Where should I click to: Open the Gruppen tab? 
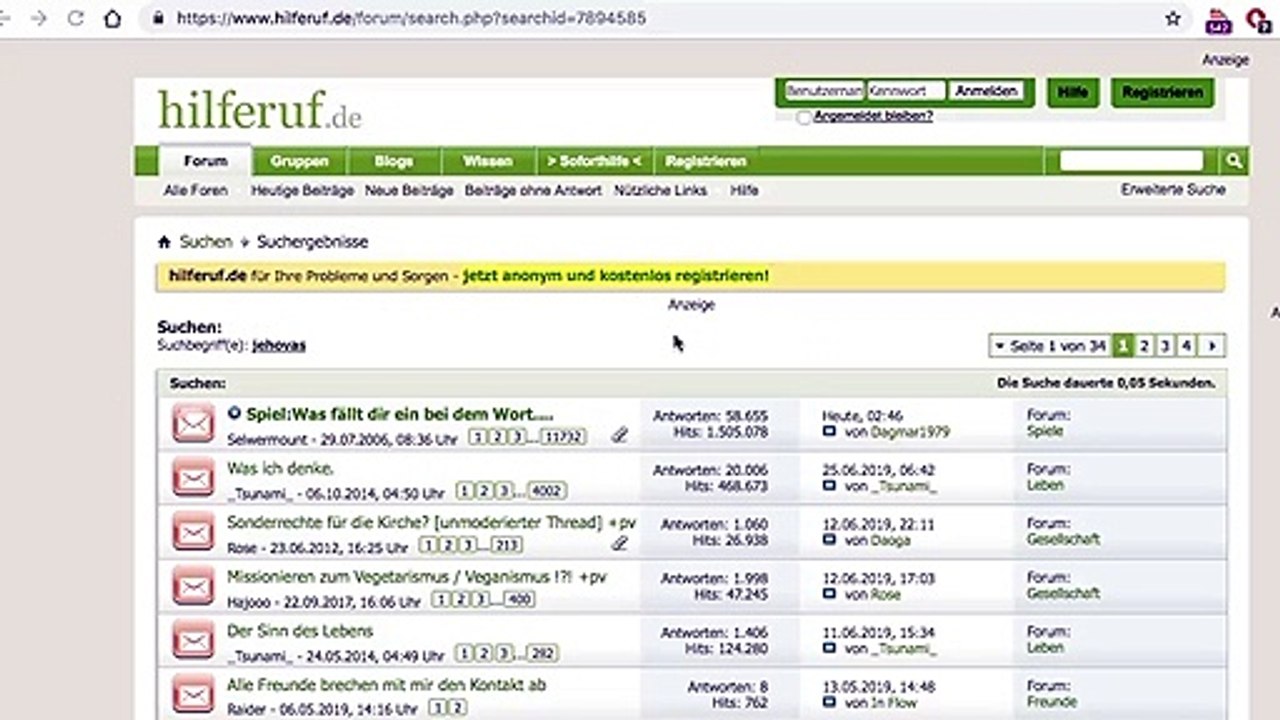(x=299, y=161)
